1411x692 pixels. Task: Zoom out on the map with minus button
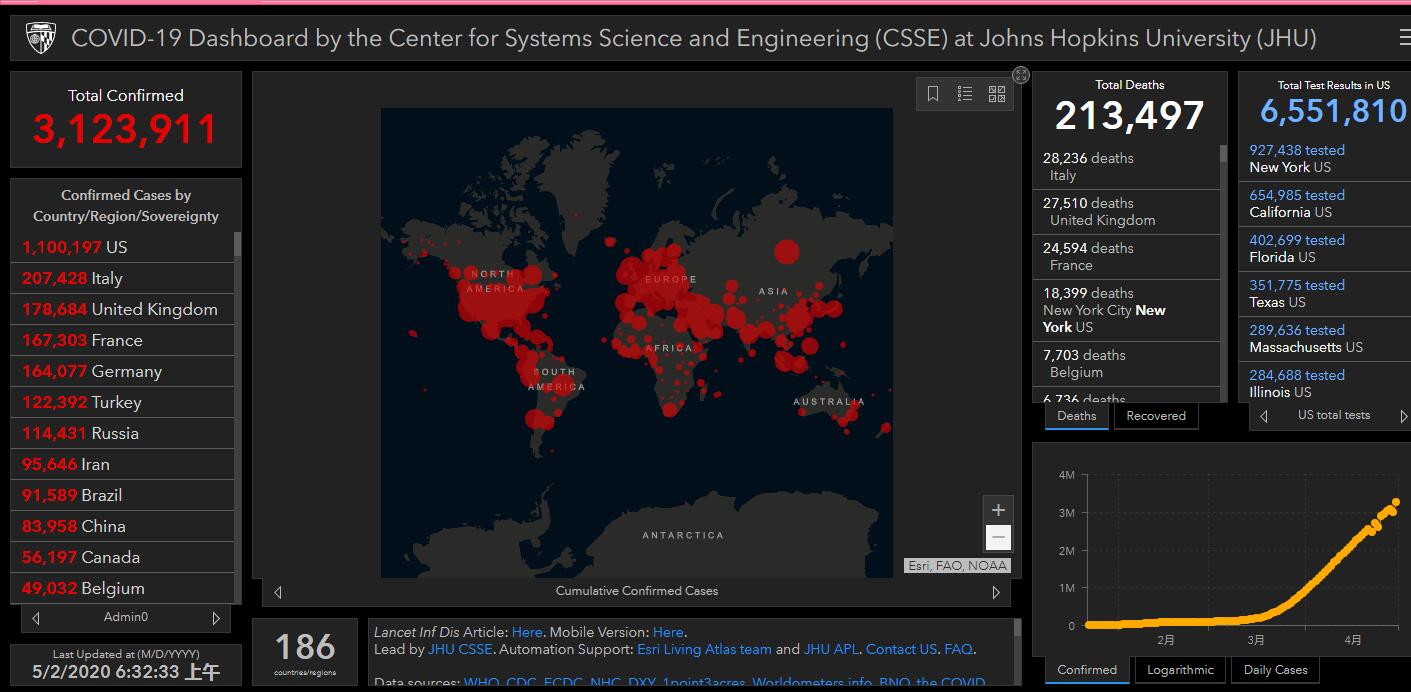pos(997,537)
